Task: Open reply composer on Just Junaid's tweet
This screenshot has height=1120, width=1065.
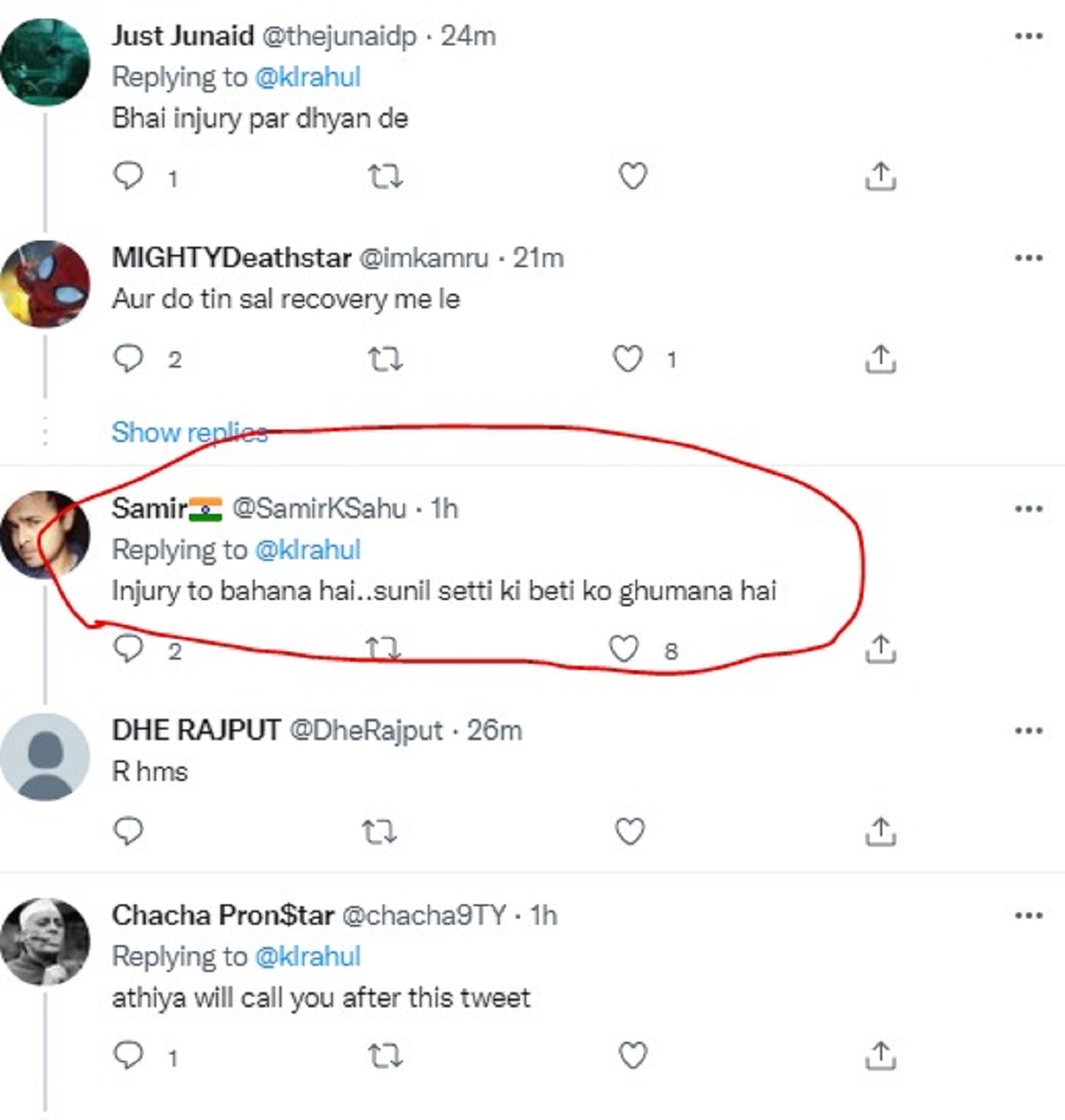Action: [x=130, y=177]
